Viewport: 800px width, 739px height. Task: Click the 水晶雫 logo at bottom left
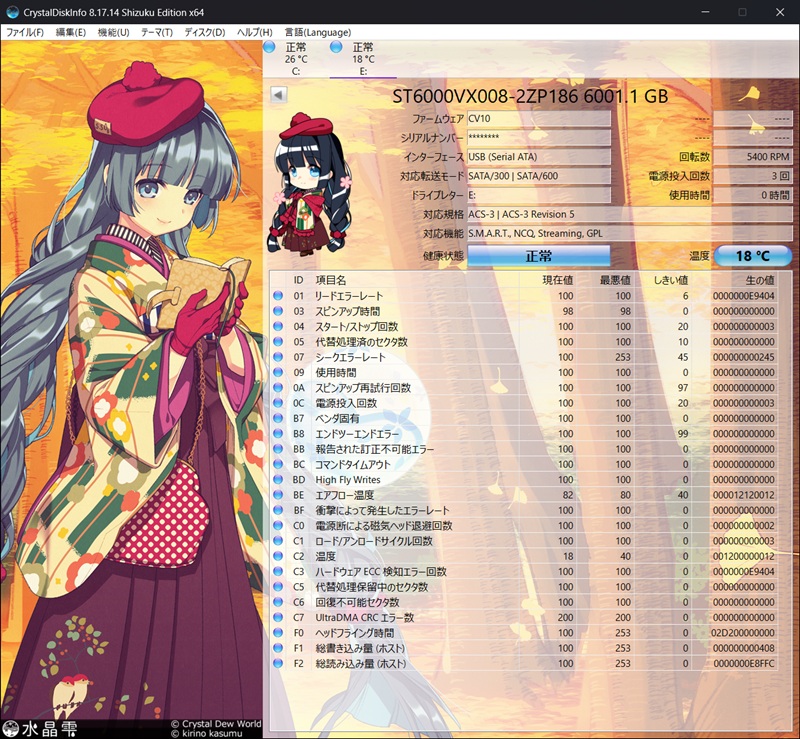point(40,728)
